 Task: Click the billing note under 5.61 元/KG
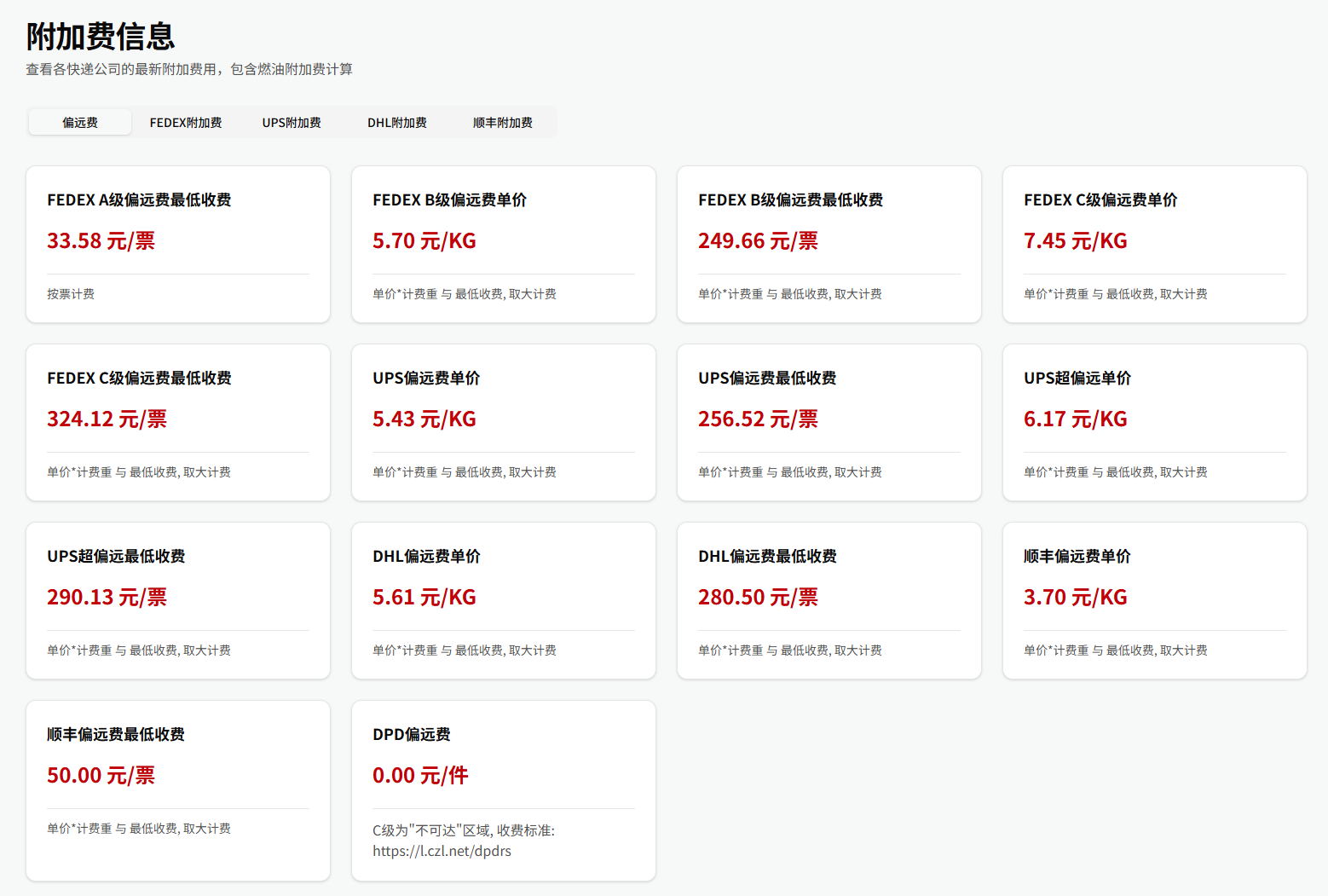pos(465,650)
